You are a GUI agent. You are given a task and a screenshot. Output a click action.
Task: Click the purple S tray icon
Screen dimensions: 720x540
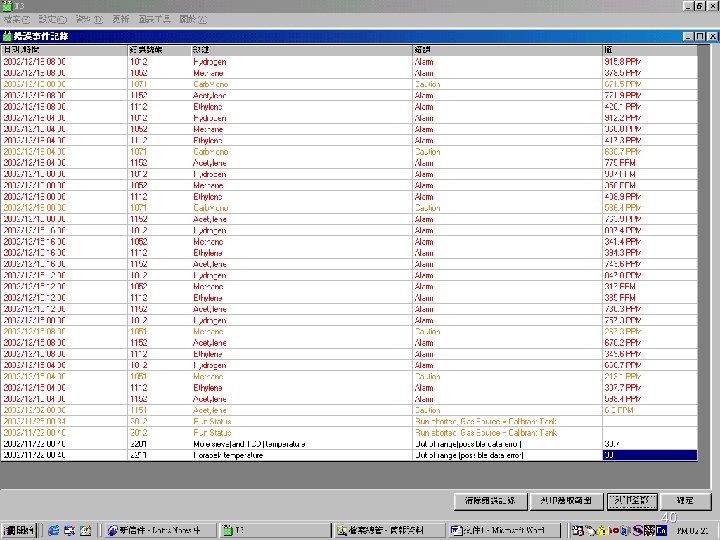637,531
